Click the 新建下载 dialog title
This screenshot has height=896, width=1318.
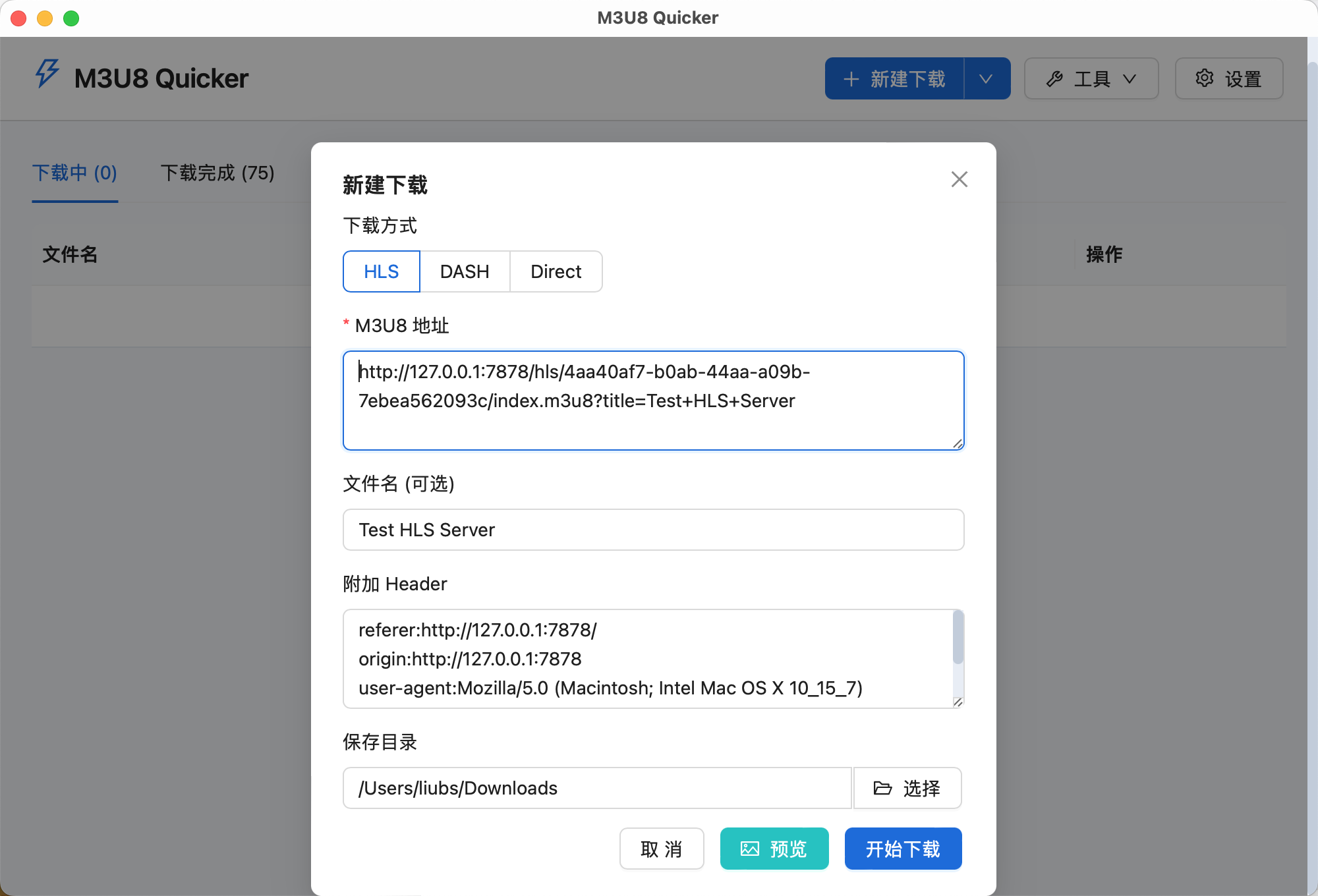pyautogui.click(x=385, y=185)
